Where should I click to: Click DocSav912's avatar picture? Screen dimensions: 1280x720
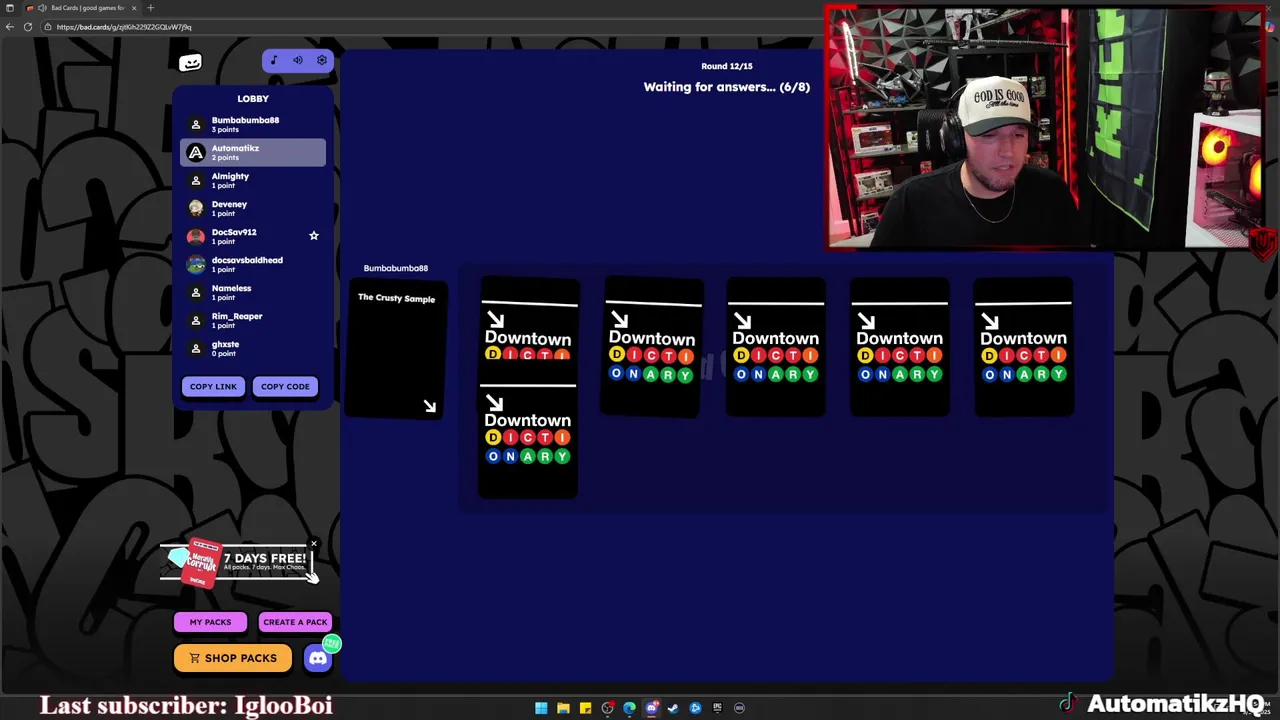click(x=196, y=236)
